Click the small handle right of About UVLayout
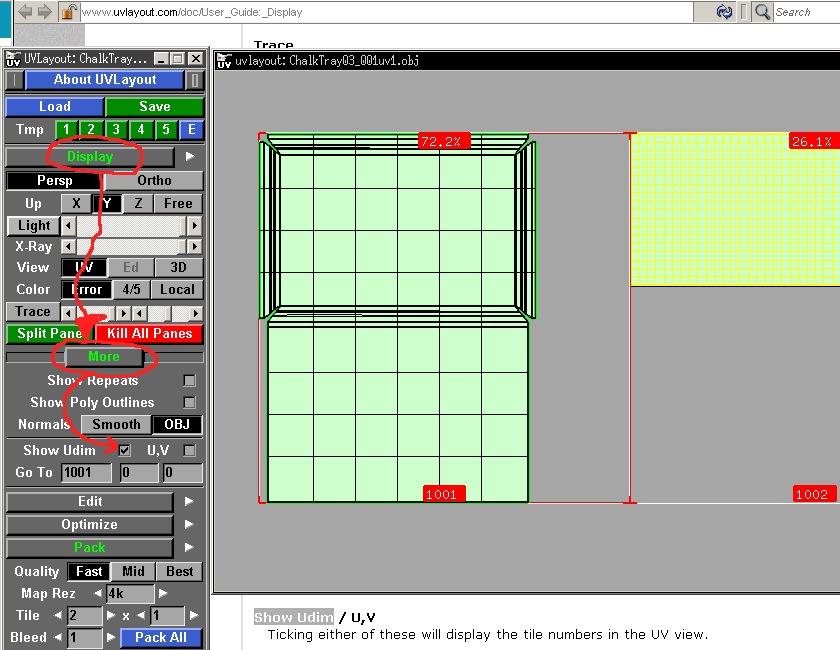The height and width of the screenshot is (650, 840). (194, 80)
